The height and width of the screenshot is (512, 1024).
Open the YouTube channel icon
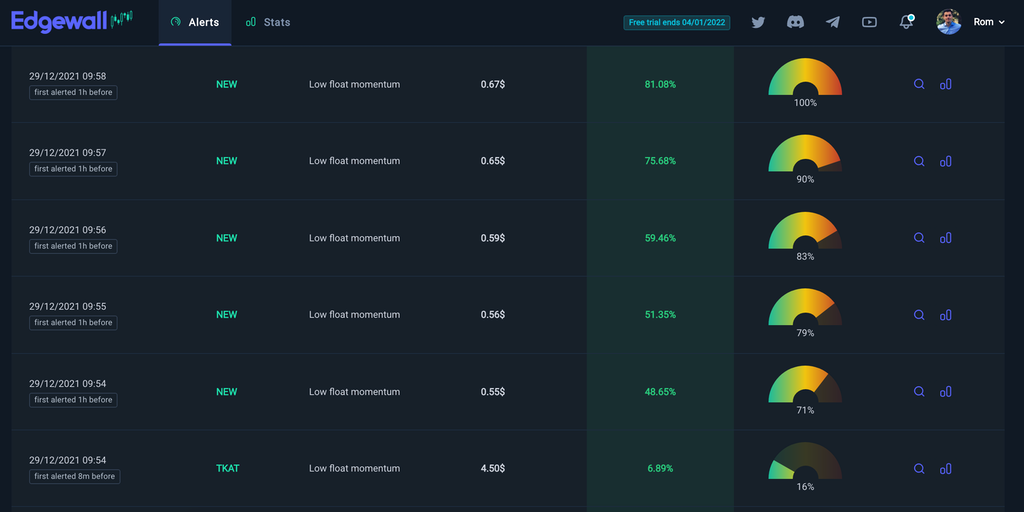[869, 22]
